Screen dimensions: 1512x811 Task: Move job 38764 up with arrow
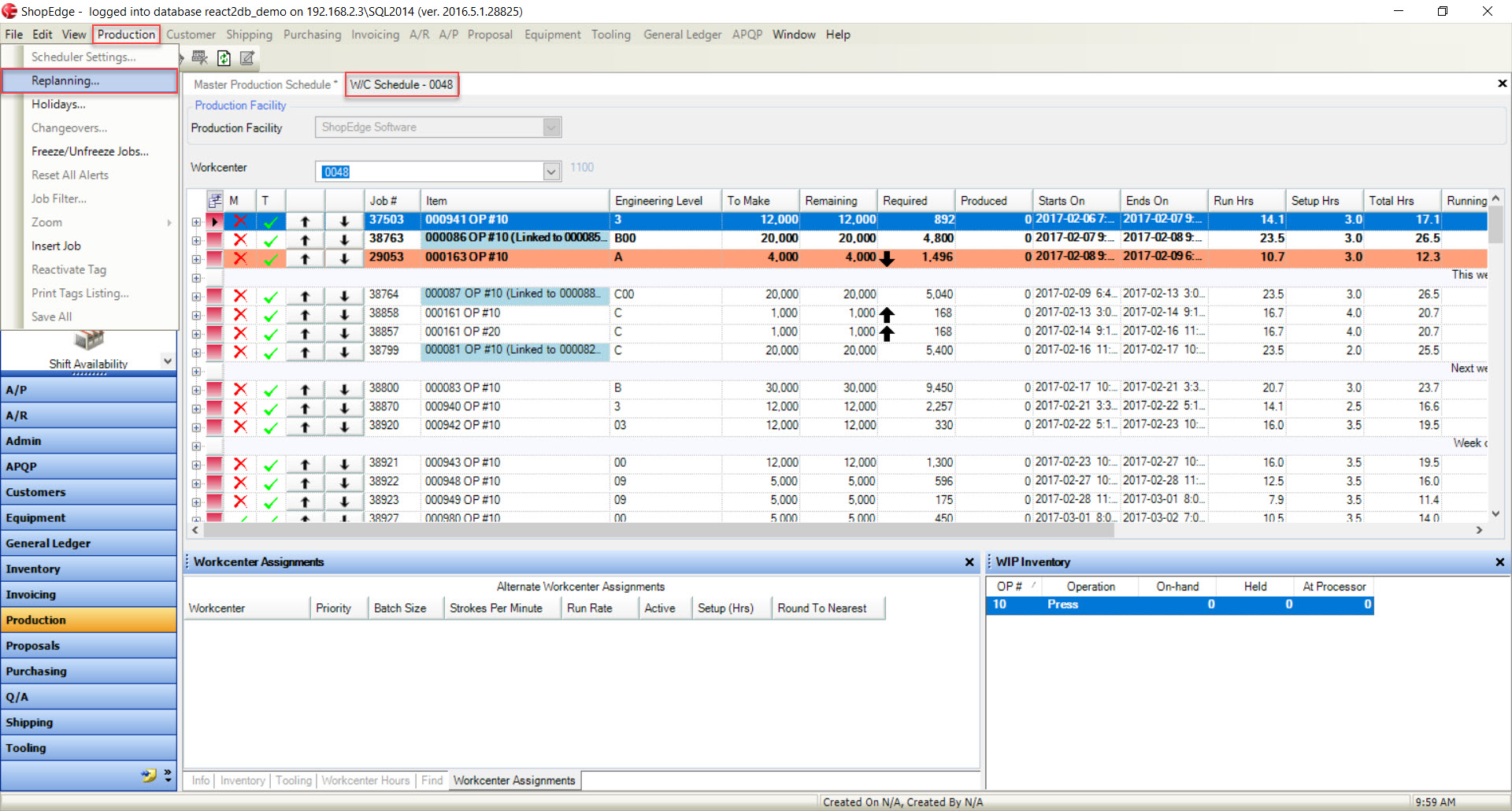click(x=306, y=296)
